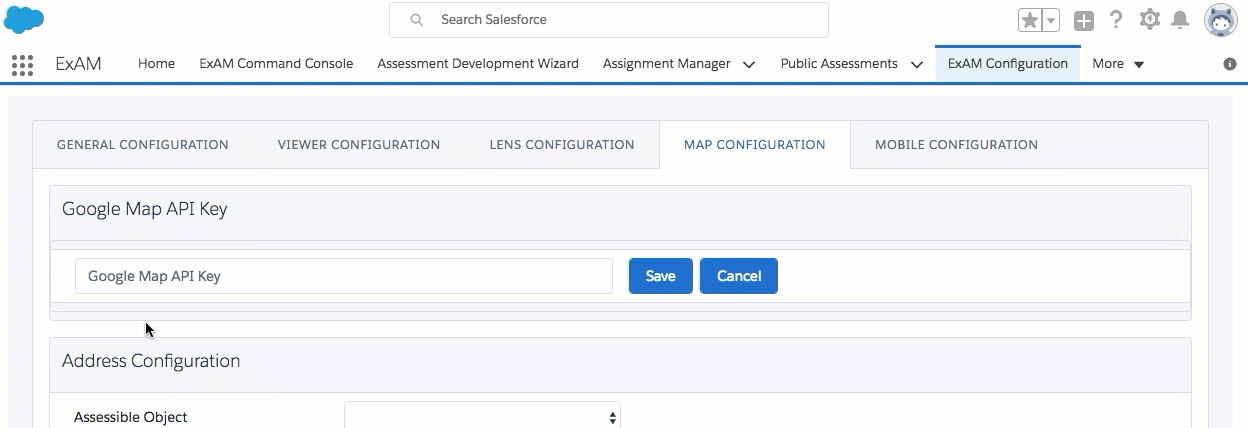Image resolution: width=1248 pixels, height=428 pixels.
Task: Click the Salesforce cloud logo
Action: click(x=24, y=19)
